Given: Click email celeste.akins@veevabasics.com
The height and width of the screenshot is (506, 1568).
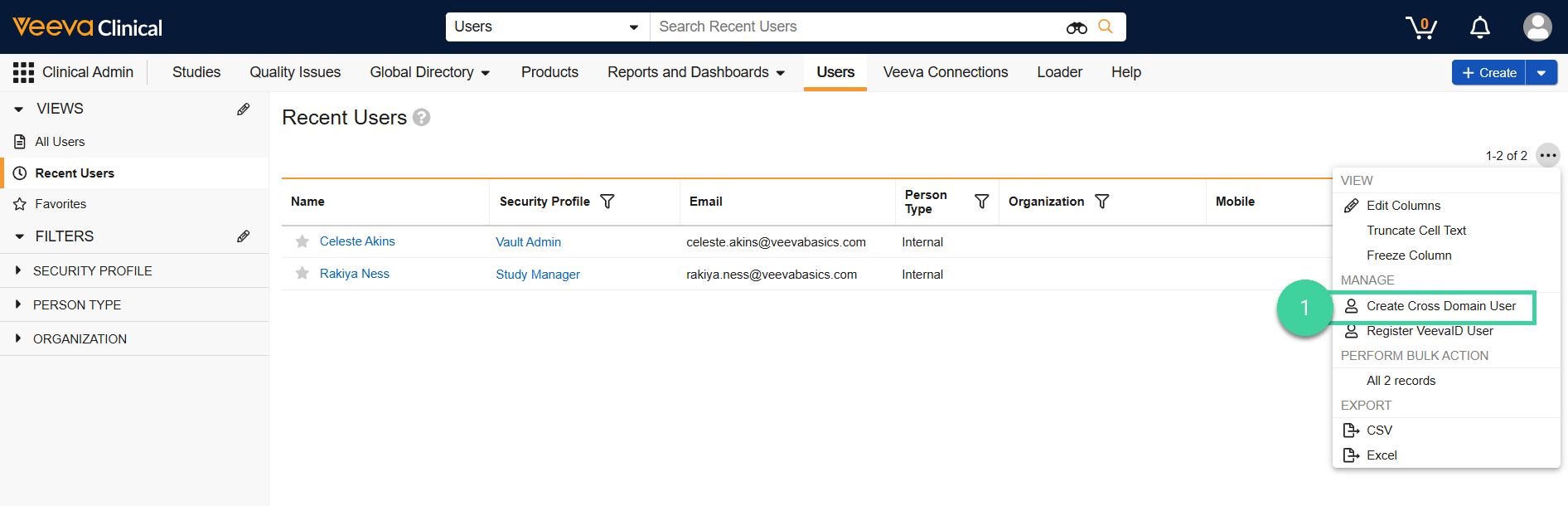Looking at the screenshot, I should [776, 242].
